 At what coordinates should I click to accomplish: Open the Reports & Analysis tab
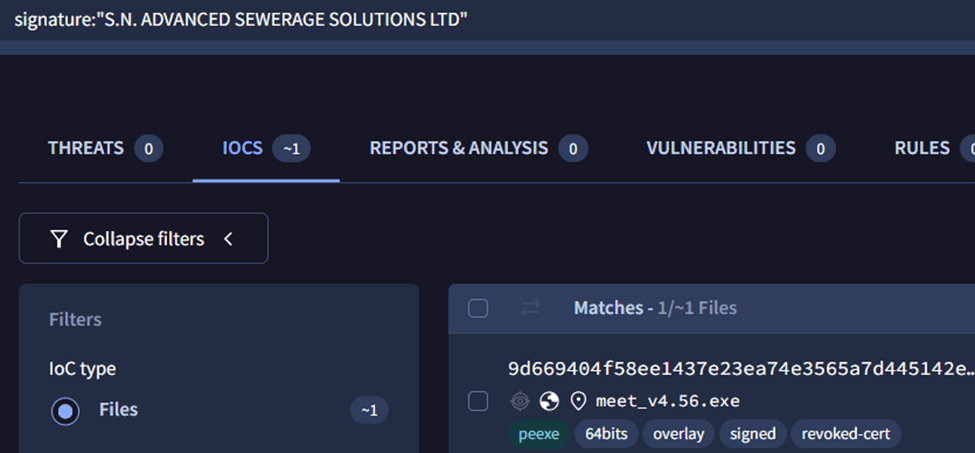pyautogui.click(x=459, y=148)
